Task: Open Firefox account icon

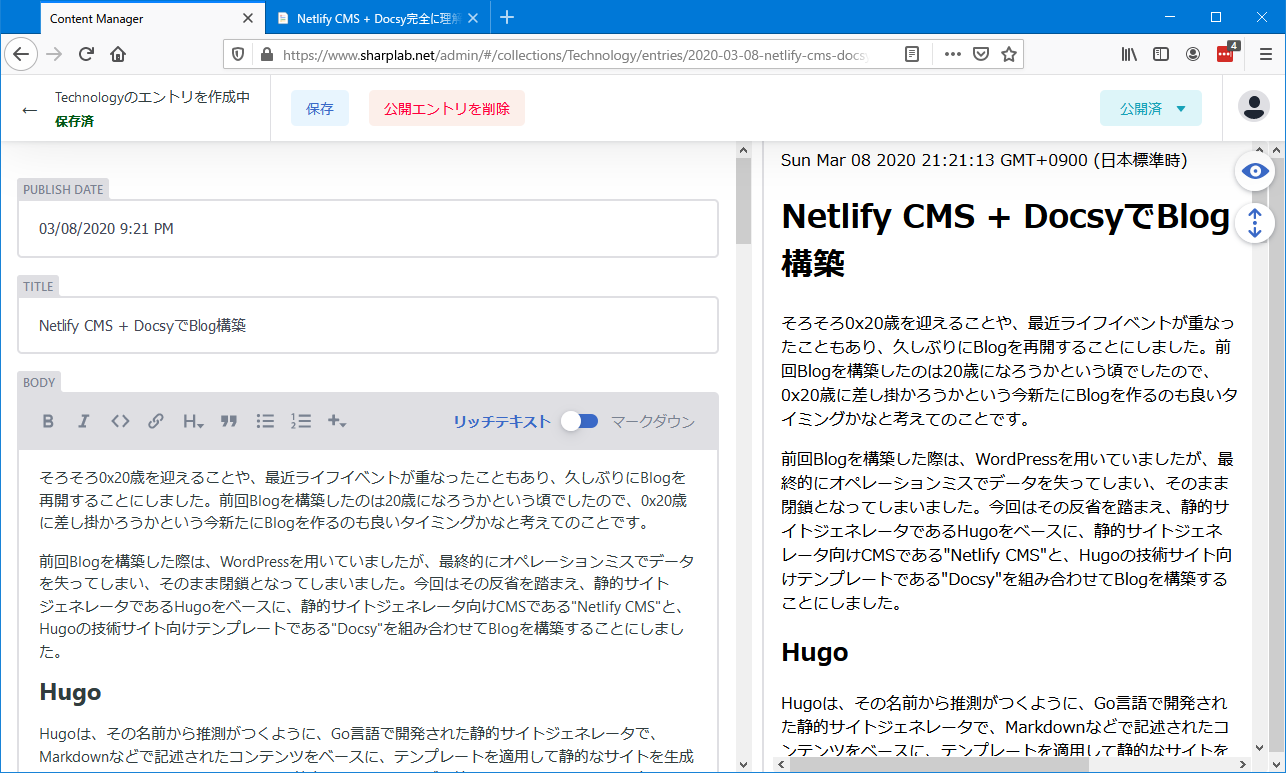Action: click(1193, 54)
